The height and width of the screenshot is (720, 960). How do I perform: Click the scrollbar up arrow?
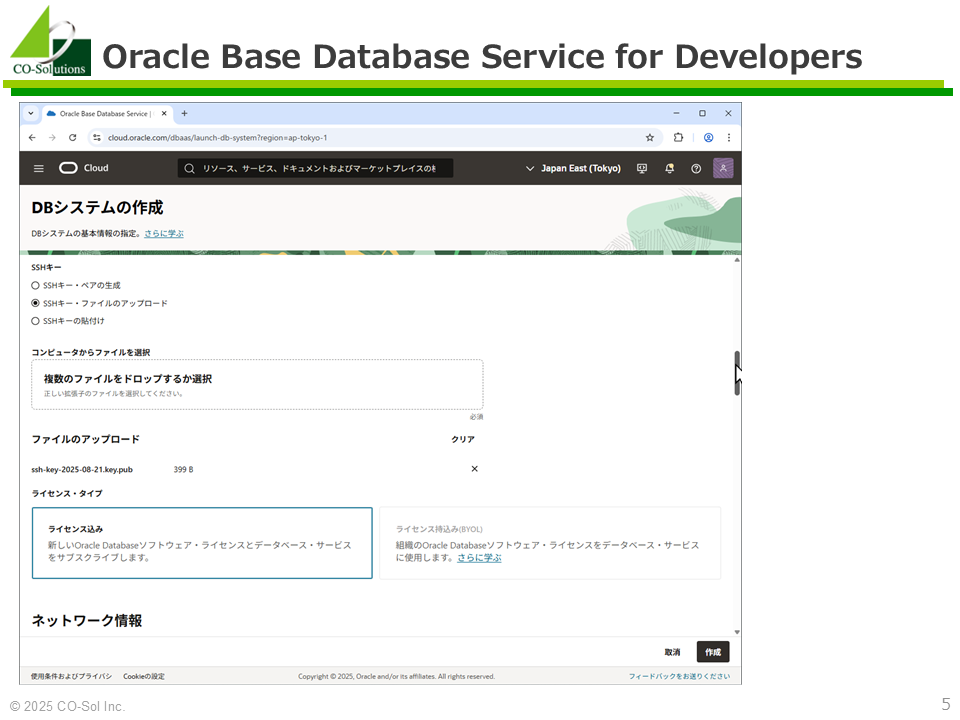pos(737,260)
